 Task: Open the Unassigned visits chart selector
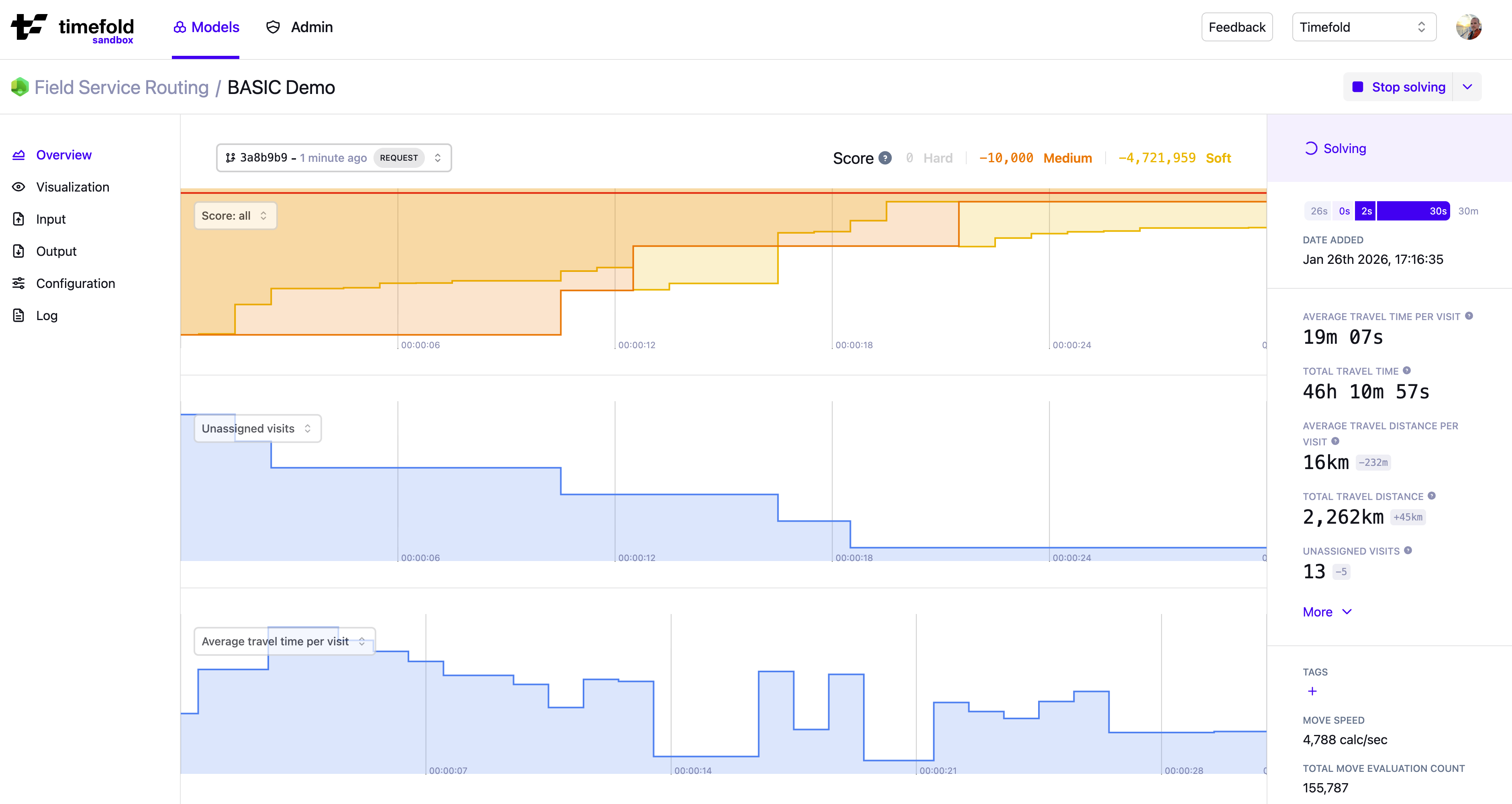[257, 429]
